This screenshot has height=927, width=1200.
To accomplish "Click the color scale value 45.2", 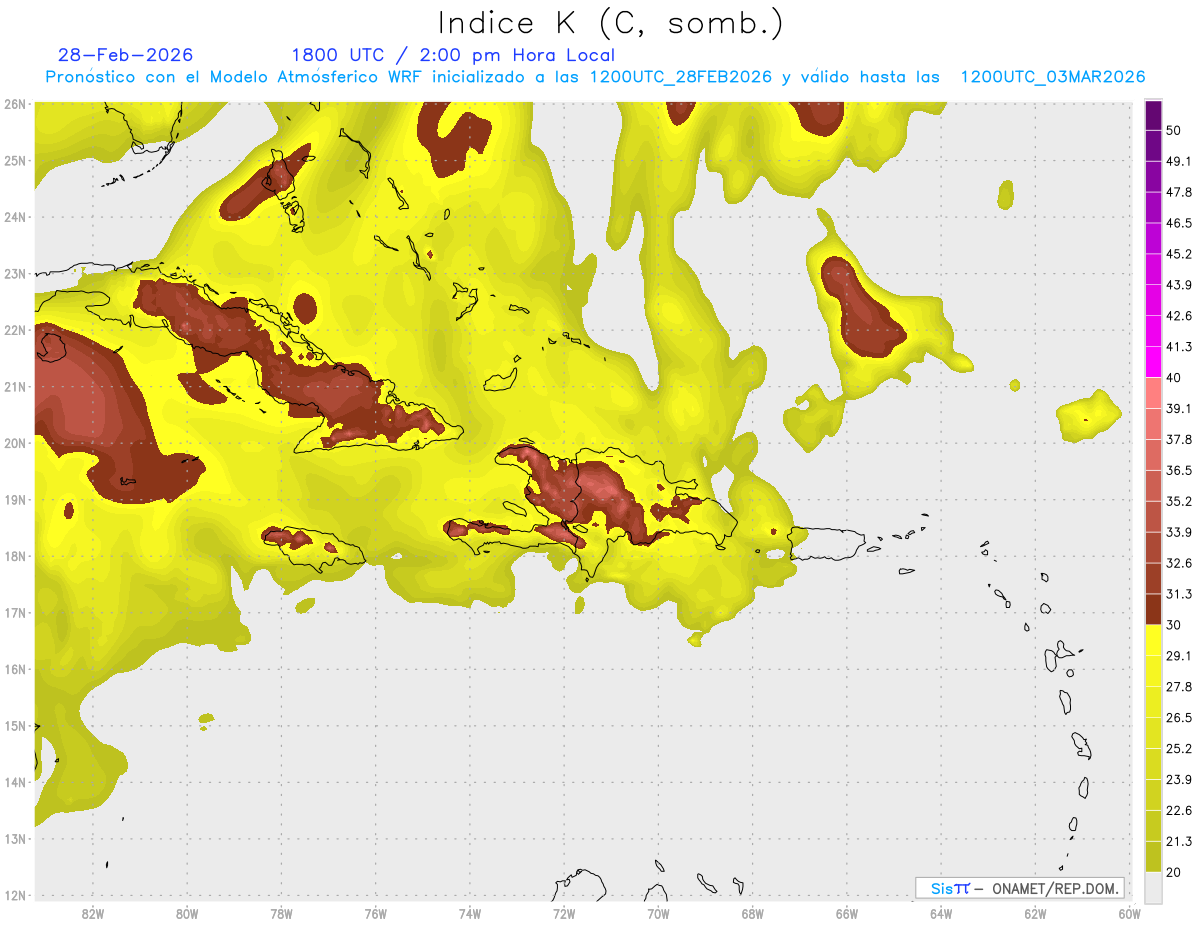I will [1178, 255].
